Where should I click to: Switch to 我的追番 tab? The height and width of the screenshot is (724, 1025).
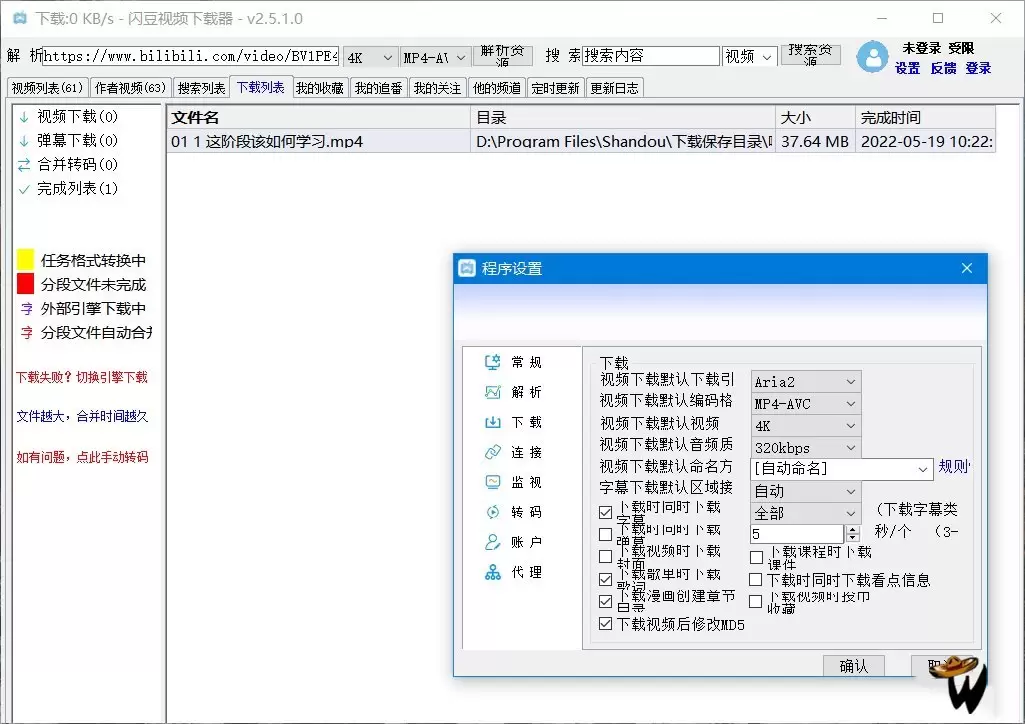coord(378,88)
